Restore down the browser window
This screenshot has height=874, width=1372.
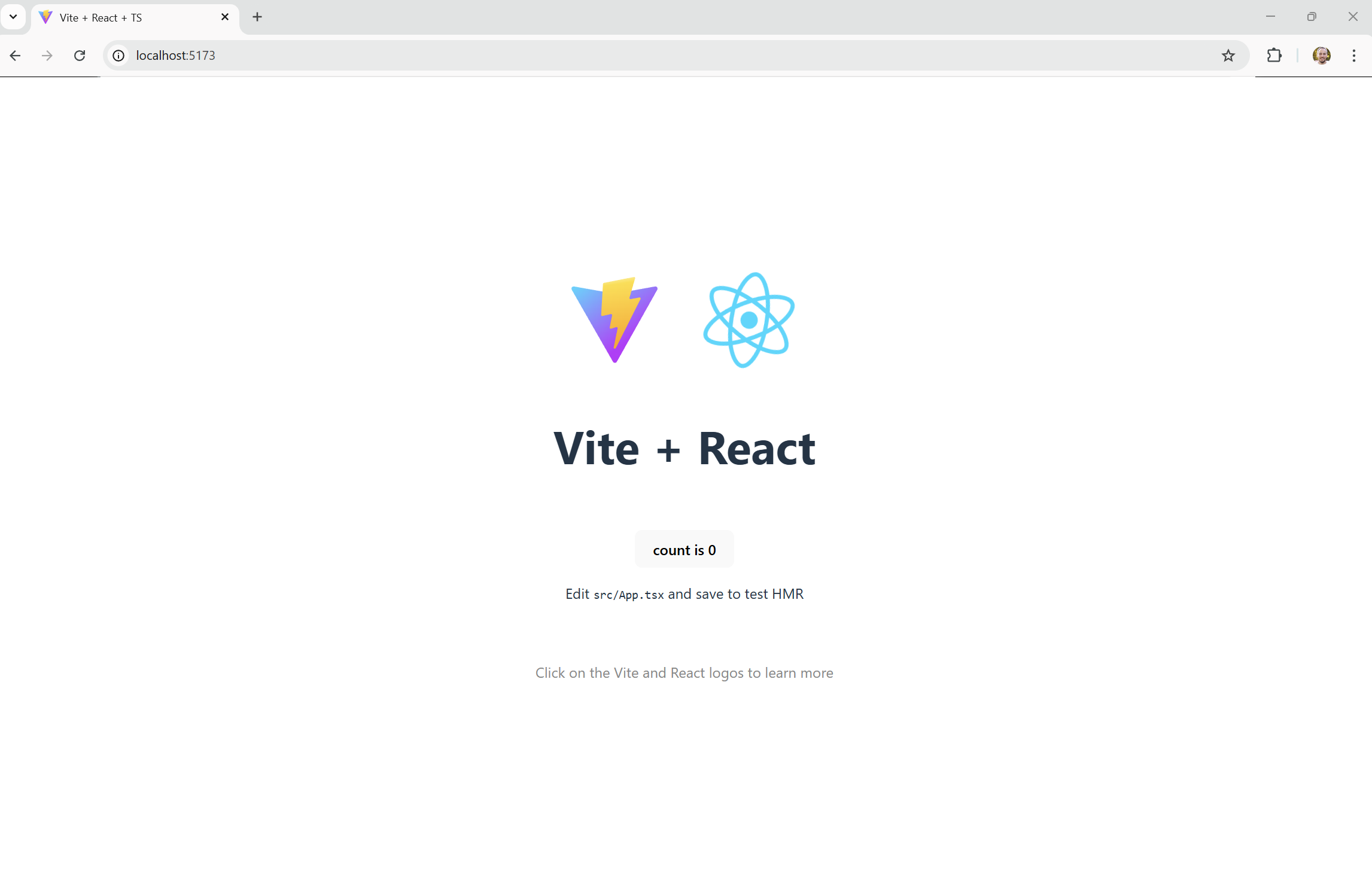pos(1312,17)
